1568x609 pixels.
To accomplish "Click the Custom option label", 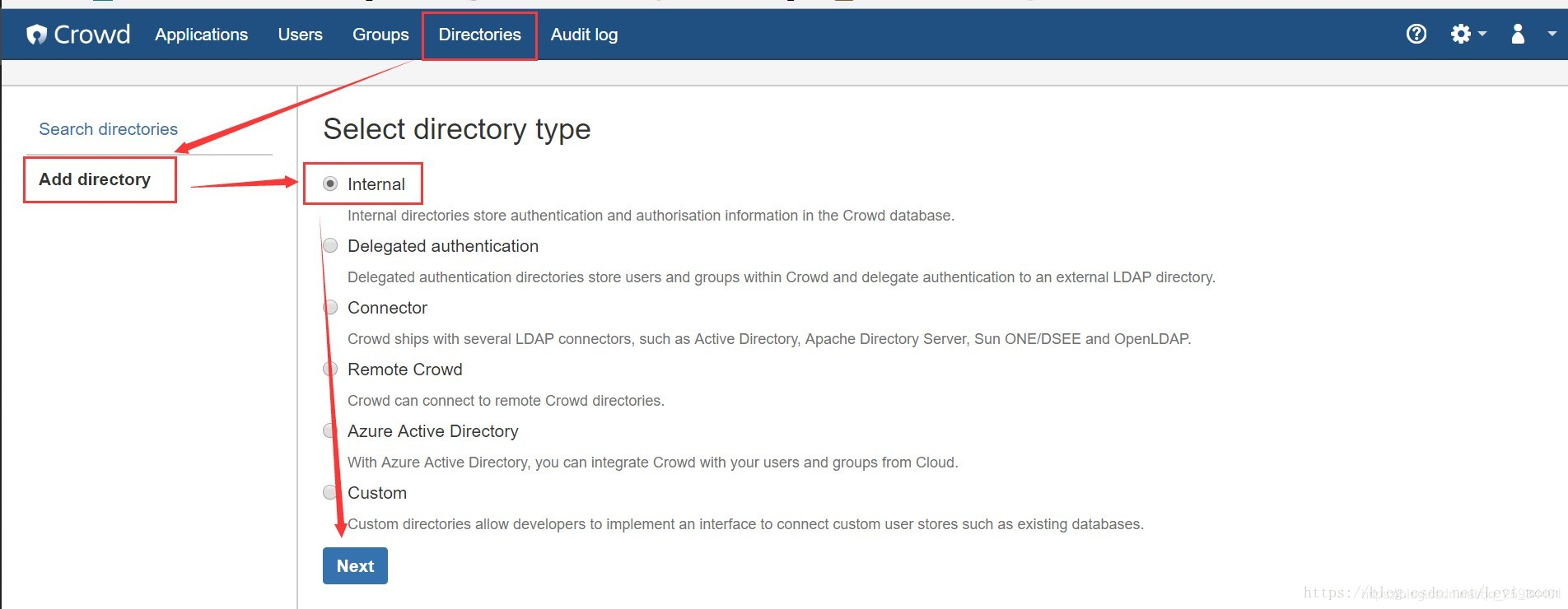I will [377, 493].
